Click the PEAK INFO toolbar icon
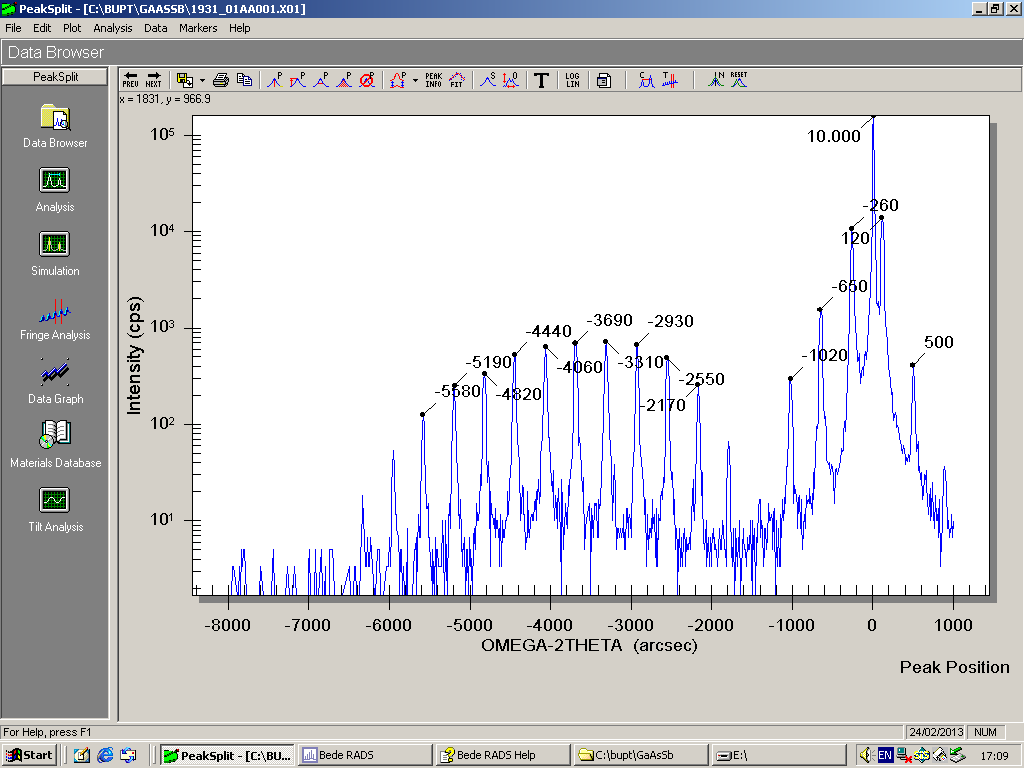This screenshot has width=1024, height=768. (x=433, y=80)
